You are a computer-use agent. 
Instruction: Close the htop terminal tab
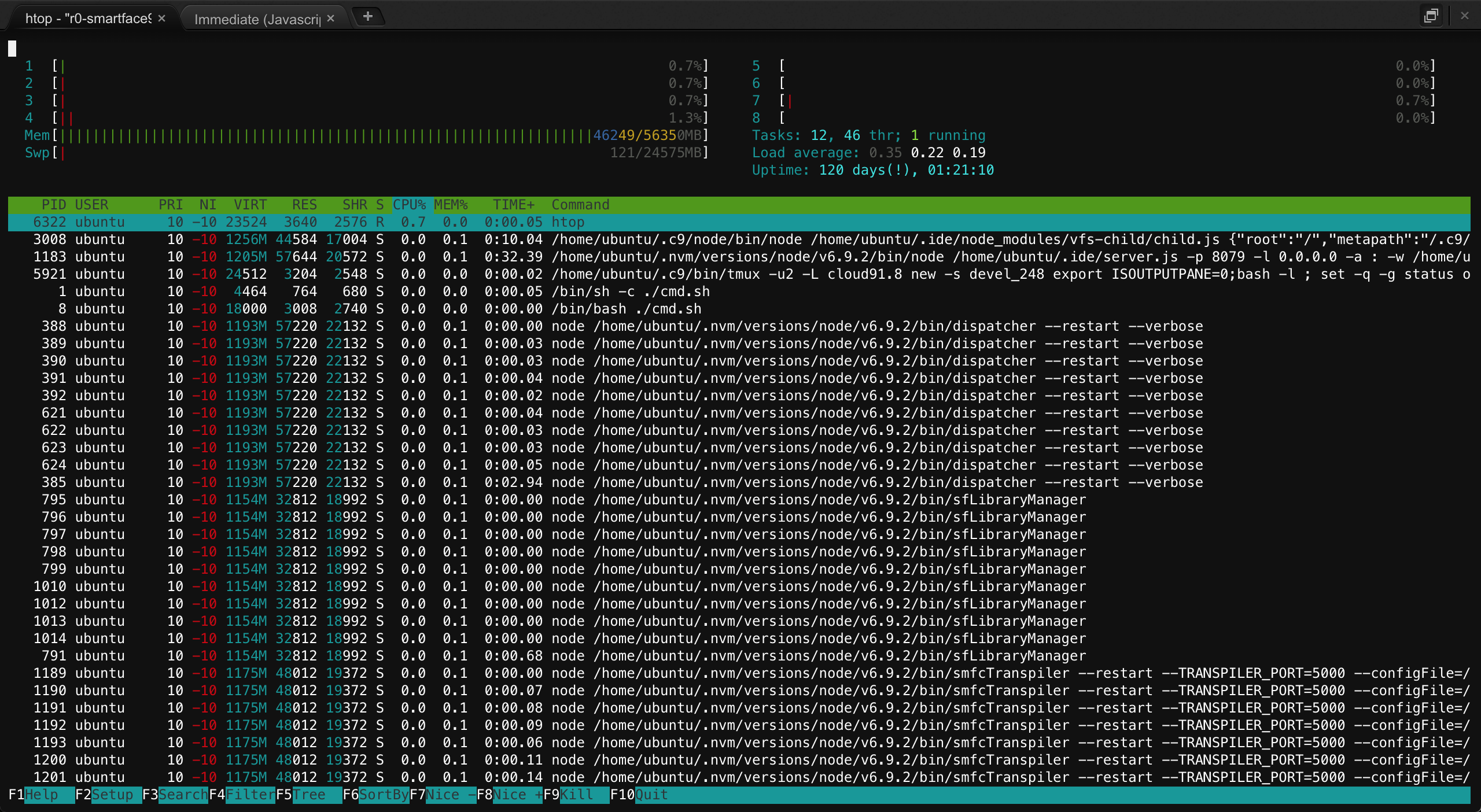[162, 19]
